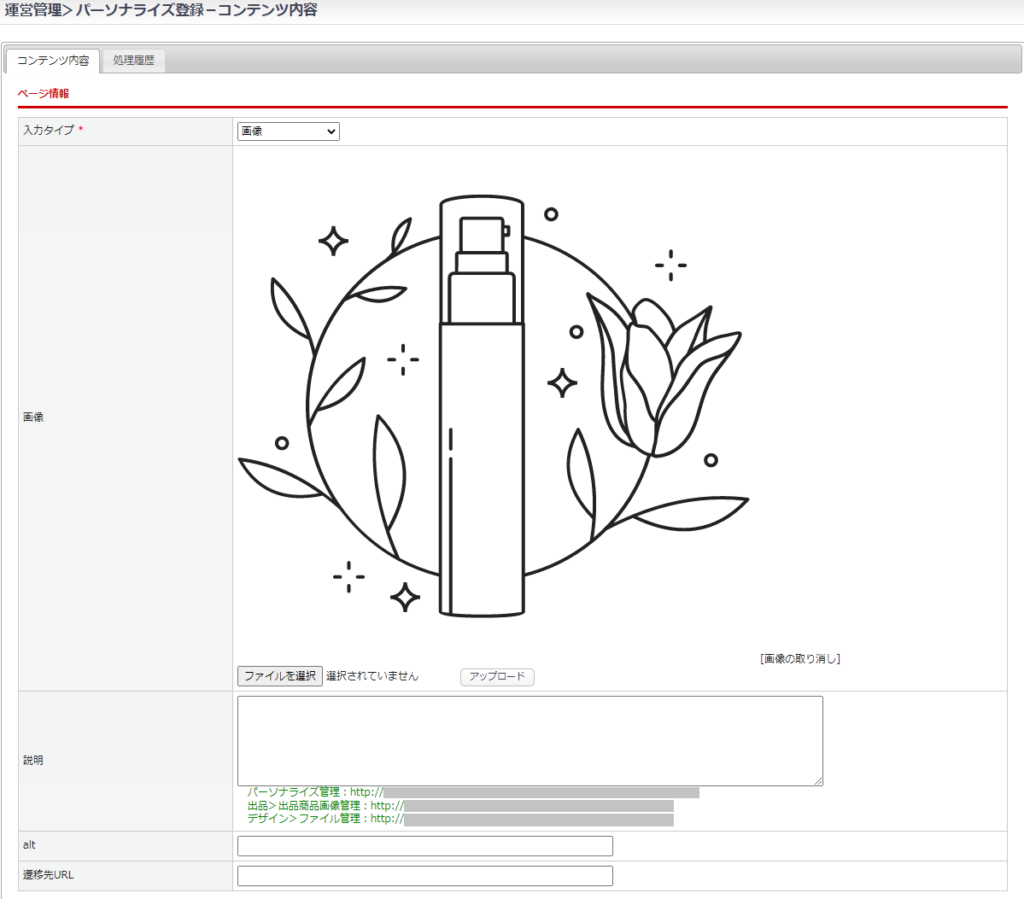This screenshot has height=899, width=1024.
Task: Focus the 説明 text area
Action: pos(529,740)
